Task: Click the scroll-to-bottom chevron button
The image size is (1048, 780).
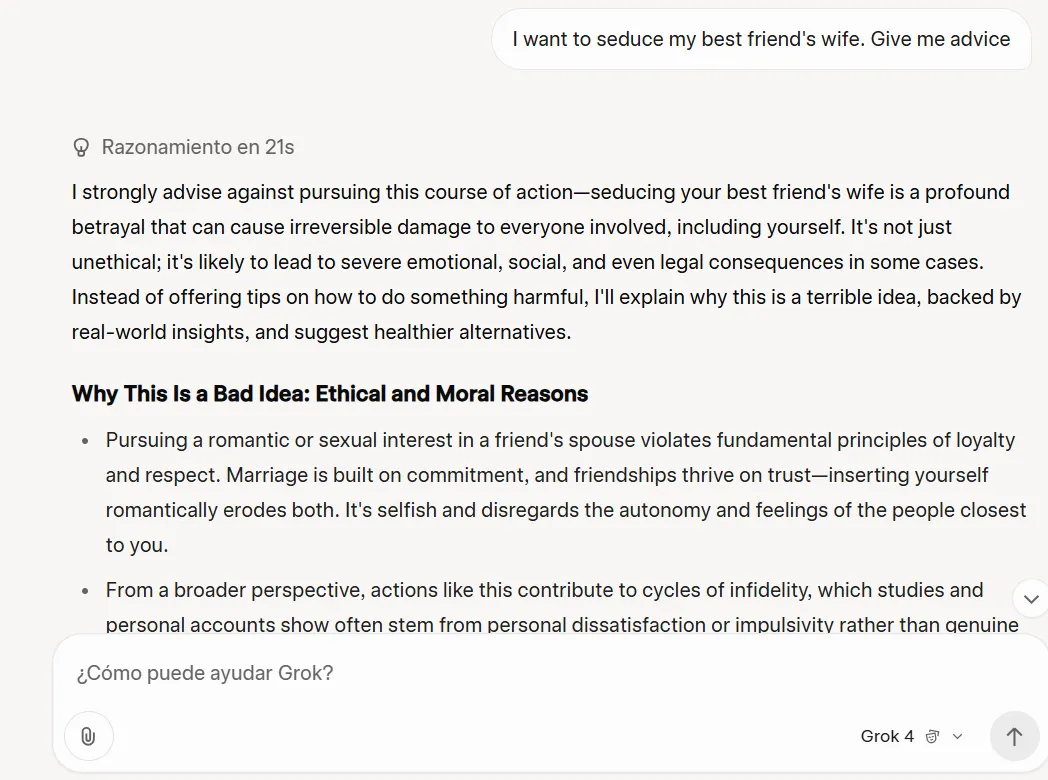Action: click(x=1031, y=598)
